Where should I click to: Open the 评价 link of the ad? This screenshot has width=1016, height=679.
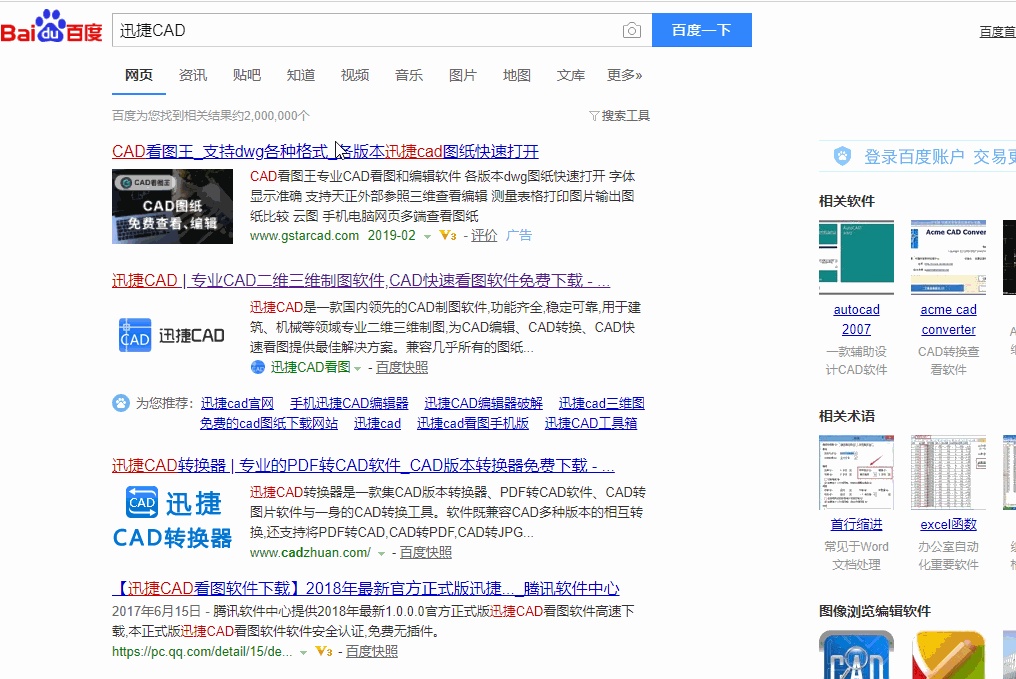point(484,235)
